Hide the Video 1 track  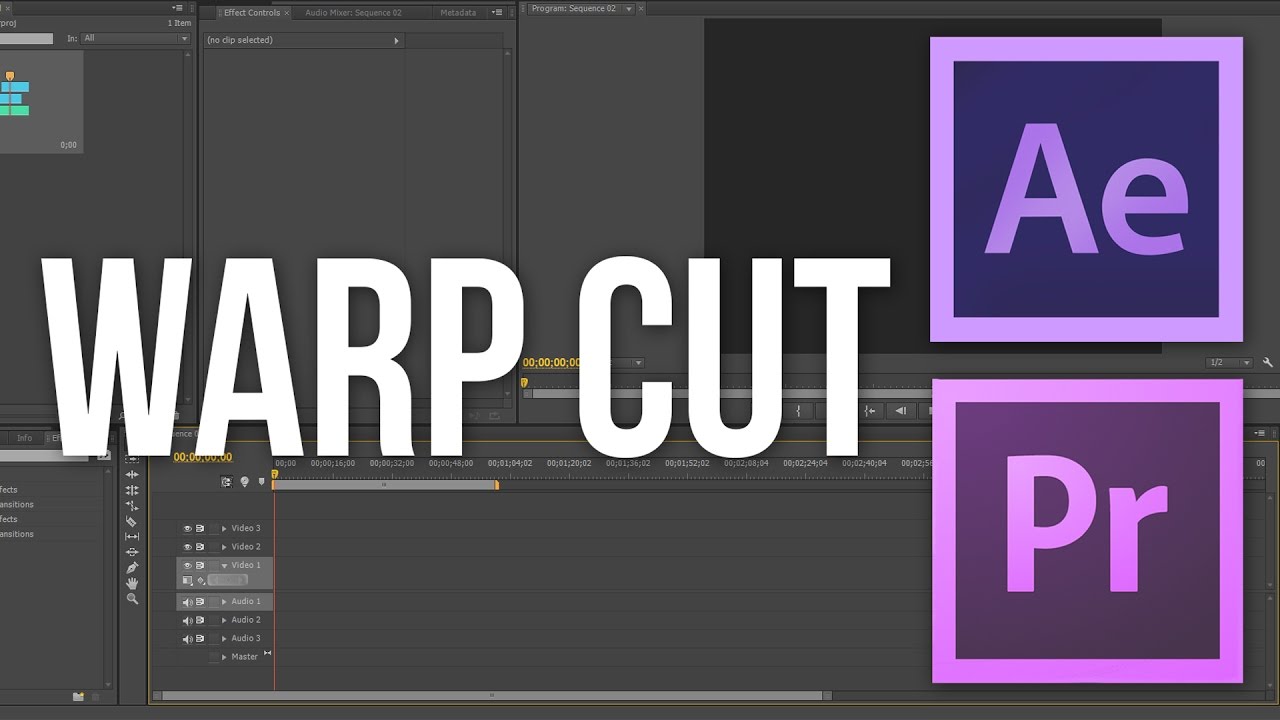(187, 565)
